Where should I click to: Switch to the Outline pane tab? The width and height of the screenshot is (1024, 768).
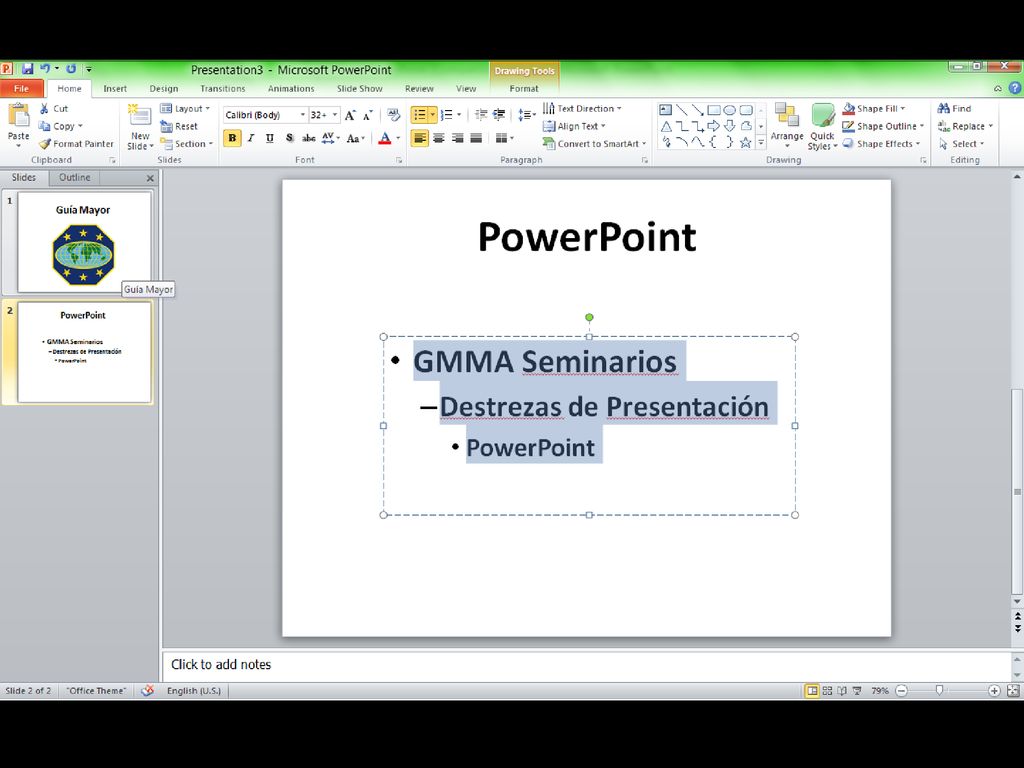74,177
